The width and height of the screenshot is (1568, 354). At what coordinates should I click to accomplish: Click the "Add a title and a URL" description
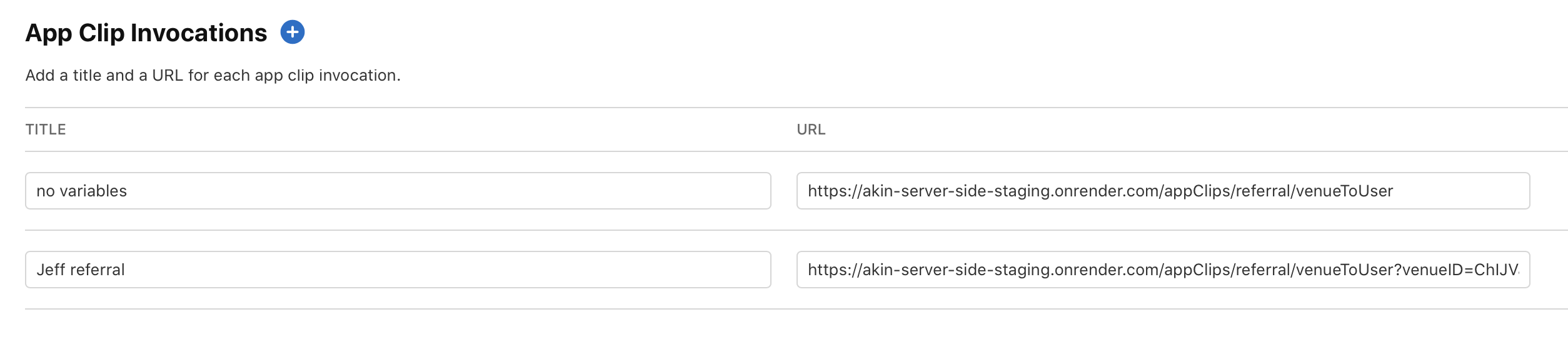[x=213, y=76]
